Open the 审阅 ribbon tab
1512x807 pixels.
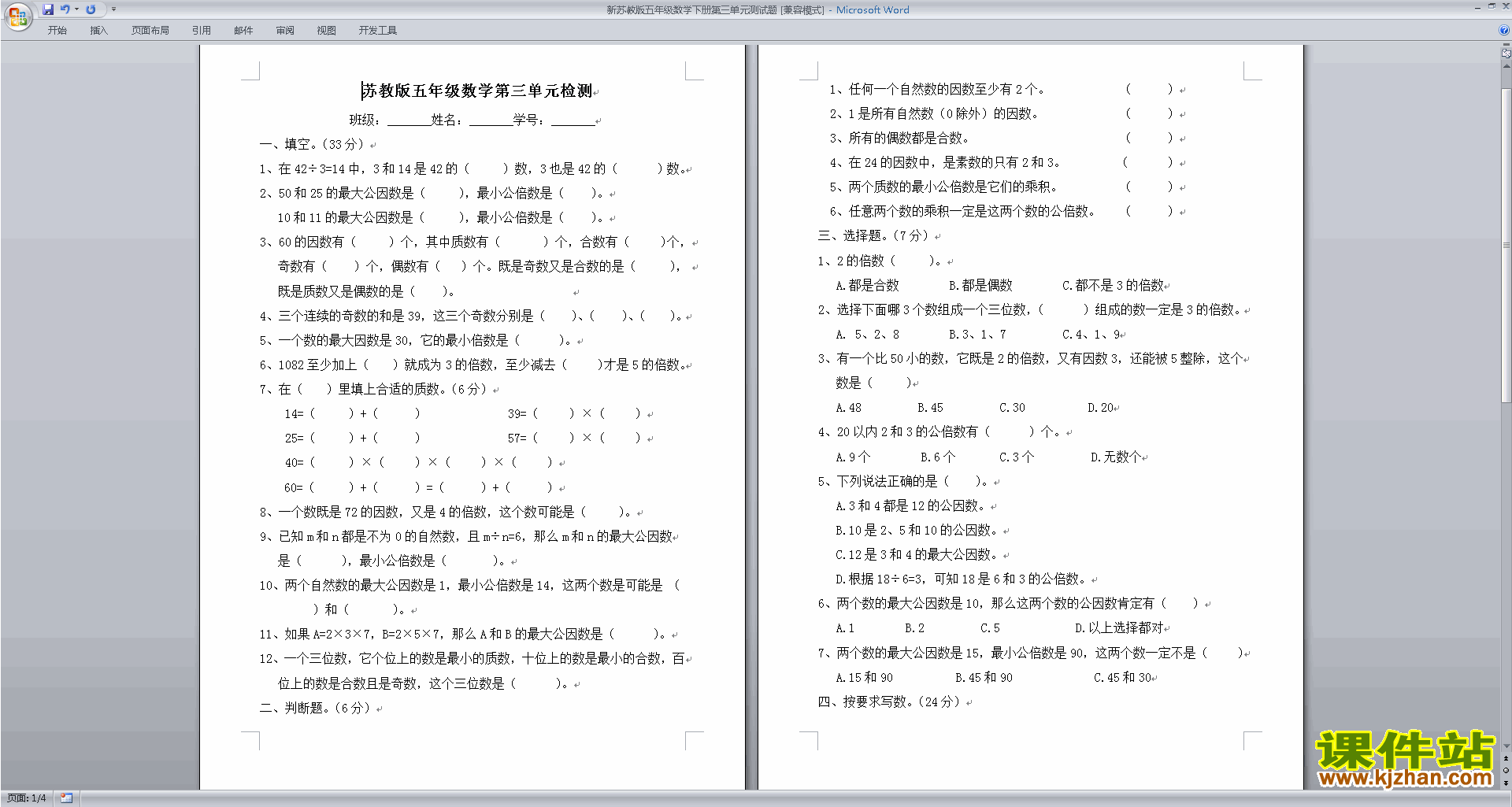(285, 31)
